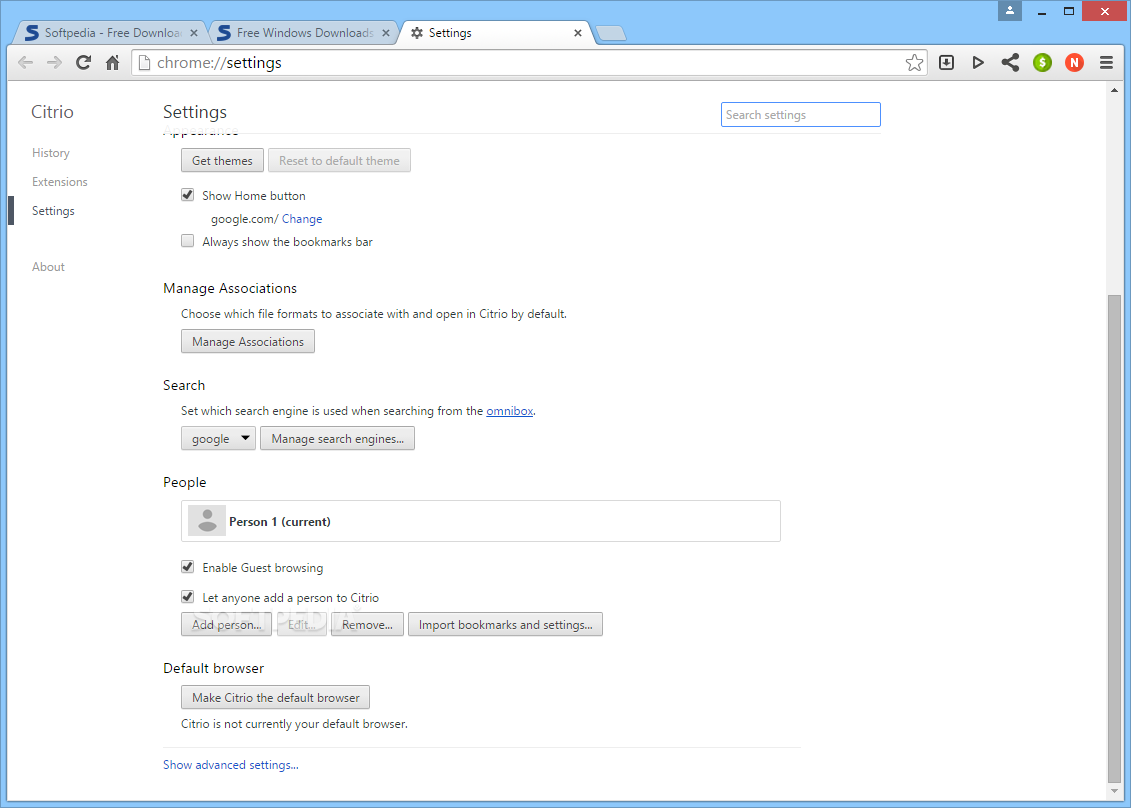Viewport: 1131px width, 808px height.
Task: Click the green dollar extension icon
Action: point(1042,63)
